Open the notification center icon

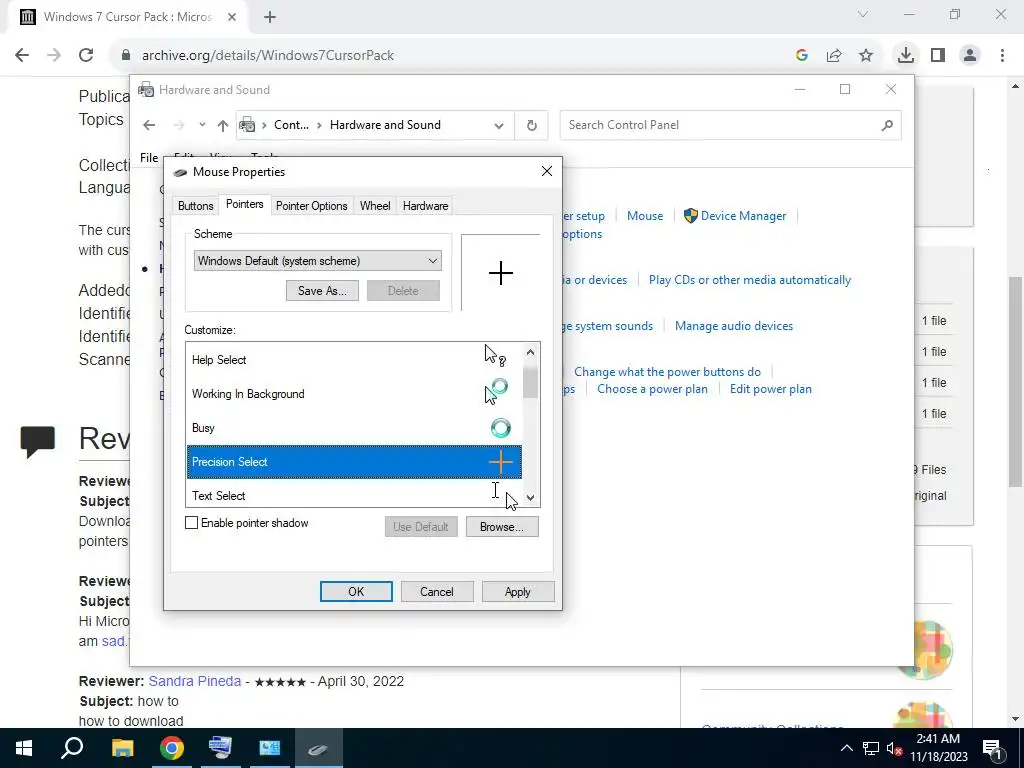993,748
